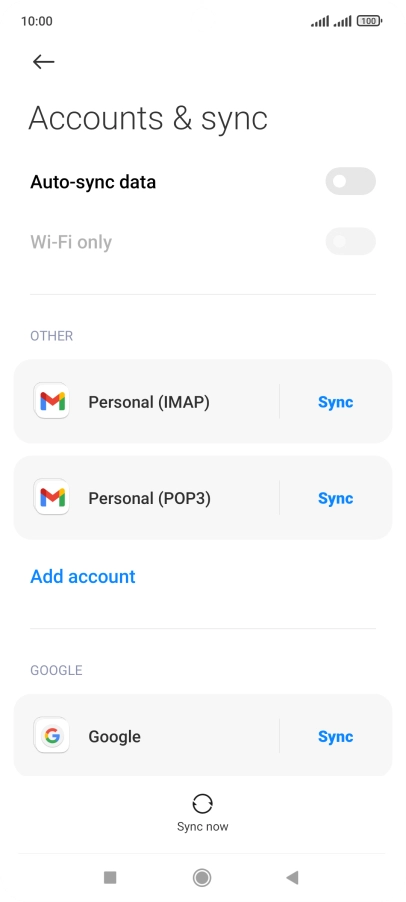Tap the back arrow icon

[43, 62]
